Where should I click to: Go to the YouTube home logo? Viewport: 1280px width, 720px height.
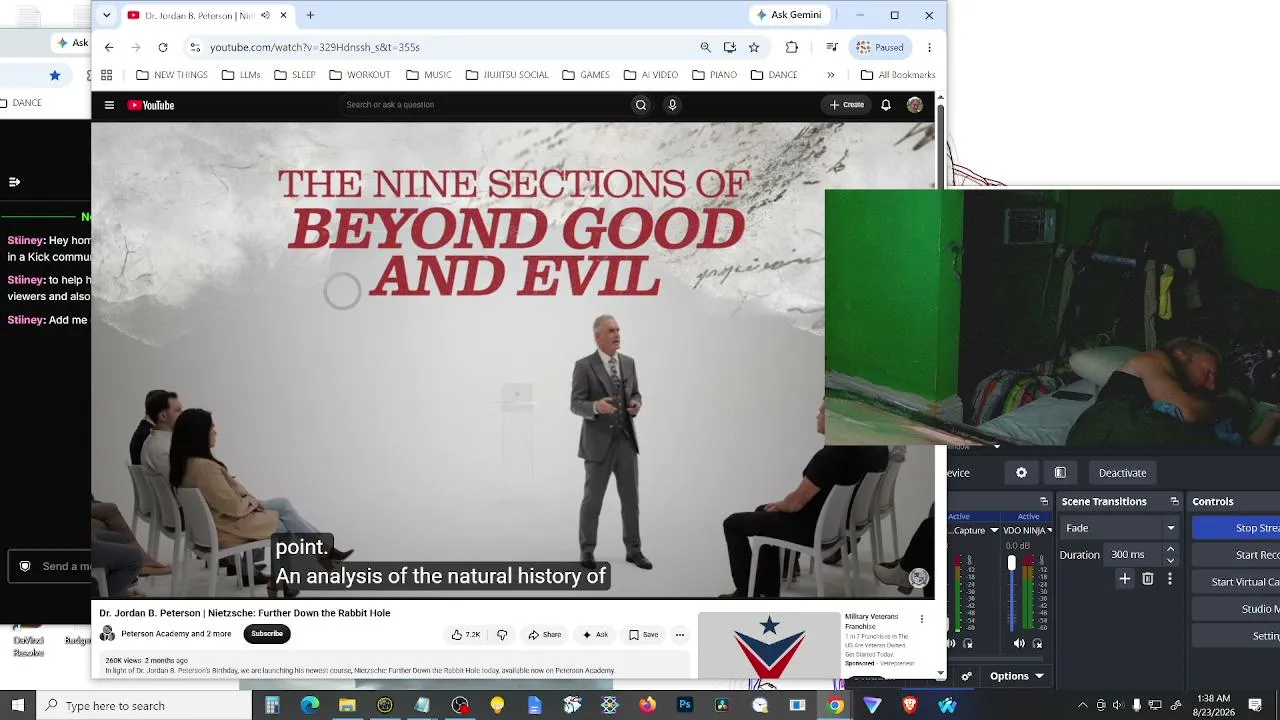tap(151, 105)
